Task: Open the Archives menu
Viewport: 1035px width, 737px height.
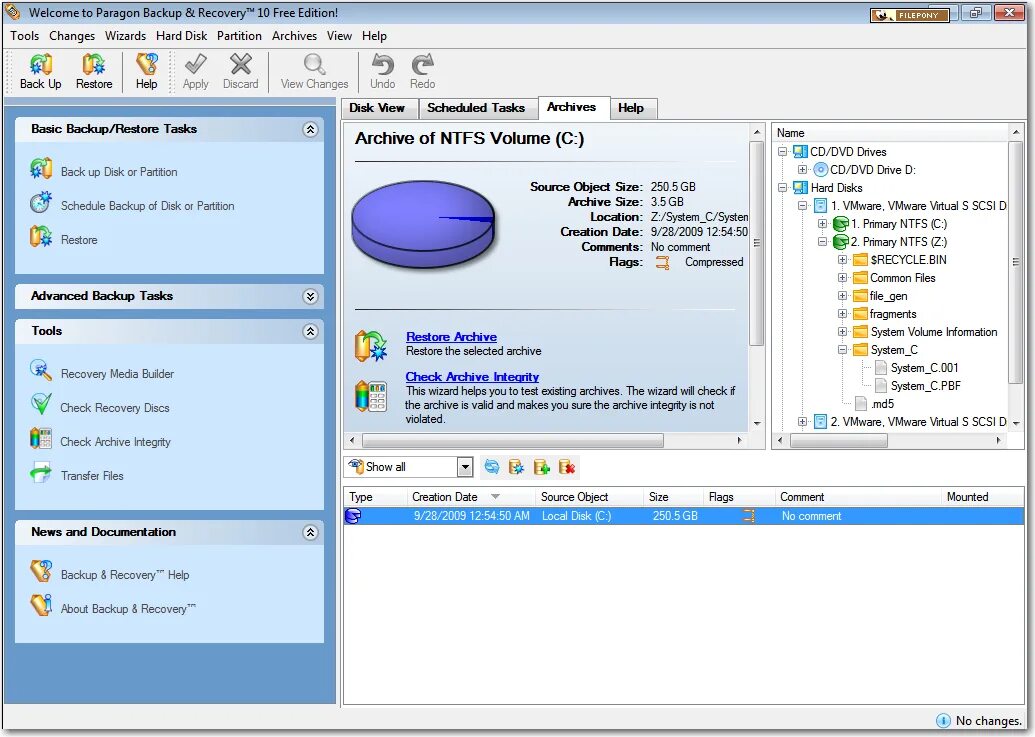Action: point(294,36)
